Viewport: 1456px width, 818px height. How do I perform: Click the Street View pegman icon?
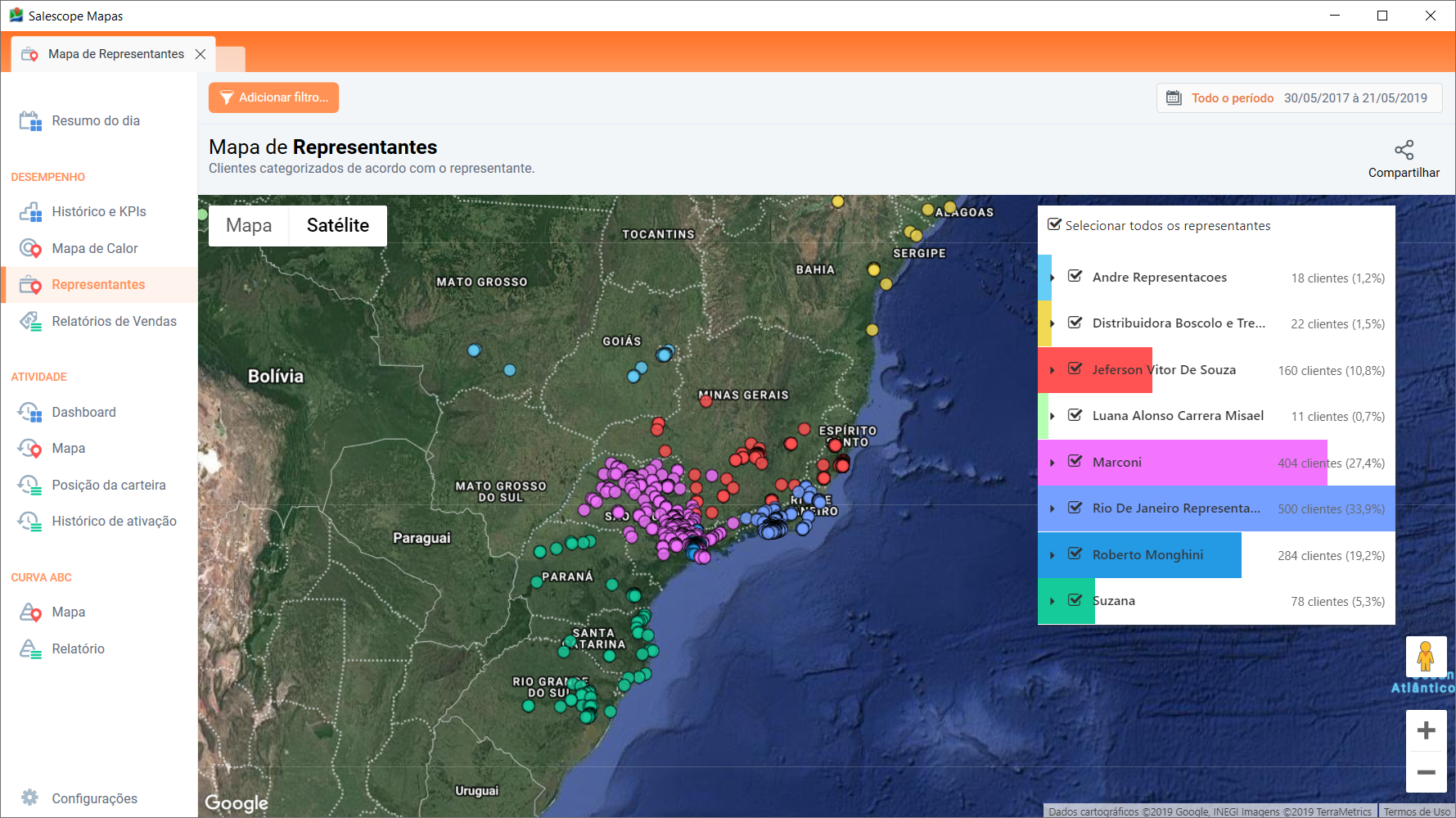tap(1426, 657)
